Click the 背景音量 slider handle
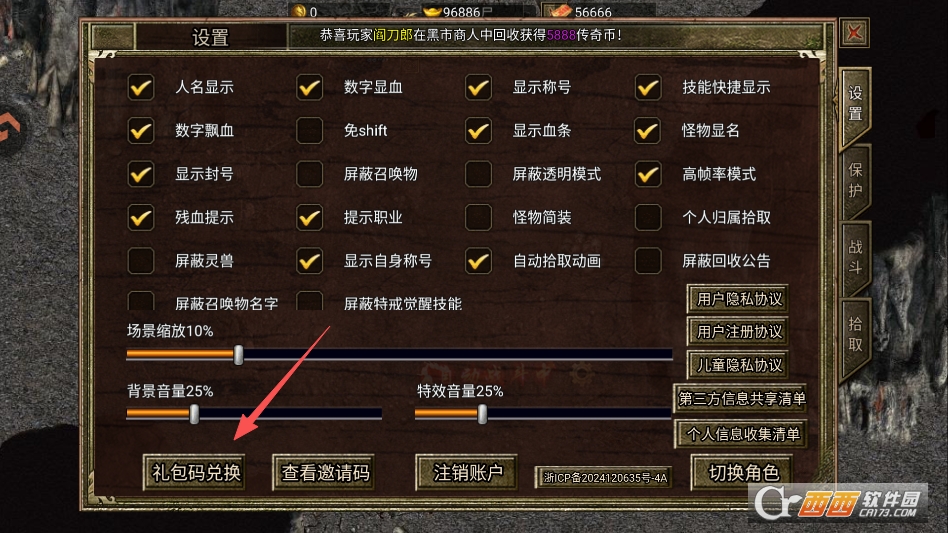Image resolution: width=948 pixels, height=533 pixels. [194, 414]
